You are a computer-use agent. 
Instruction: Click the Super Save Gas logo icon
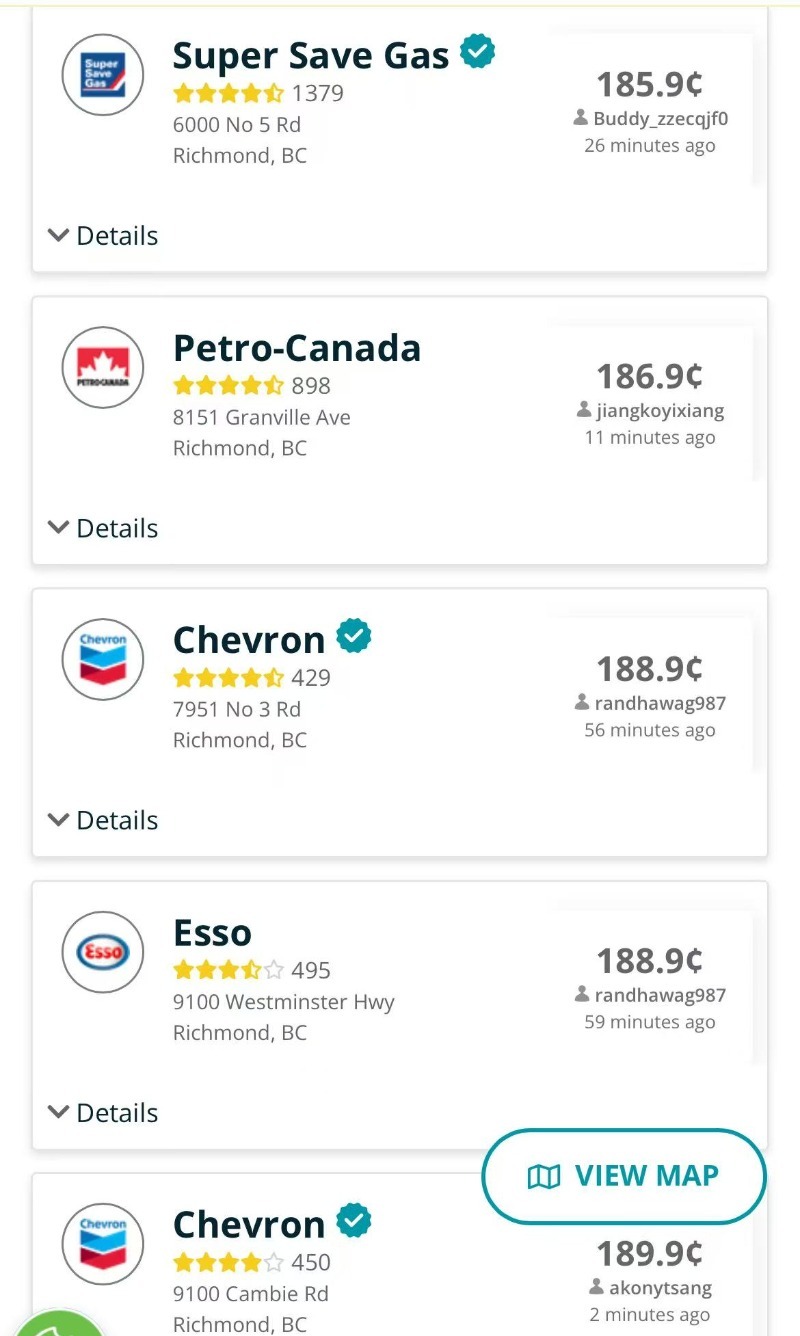coord(103,75)
